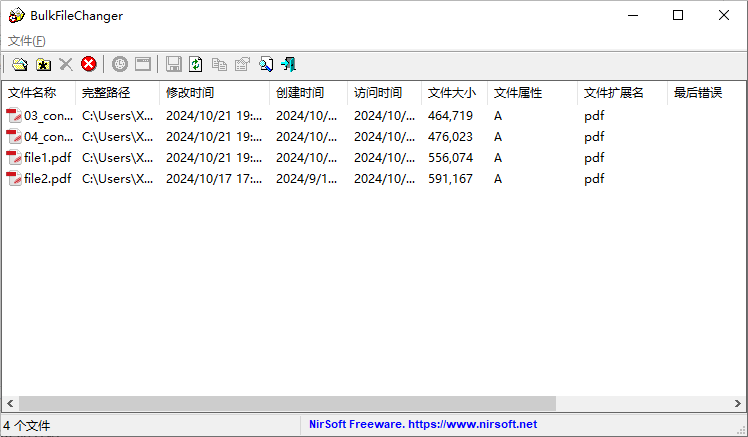Click the clock Change Time icon
The image size is (748, 437).
pyautogui.click(x=120, y=64)
